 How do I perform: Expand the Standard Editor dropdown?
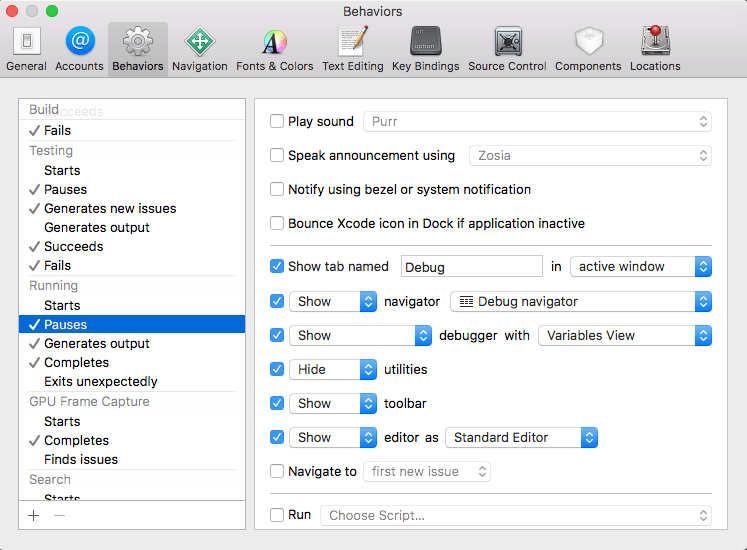(521, 438)
